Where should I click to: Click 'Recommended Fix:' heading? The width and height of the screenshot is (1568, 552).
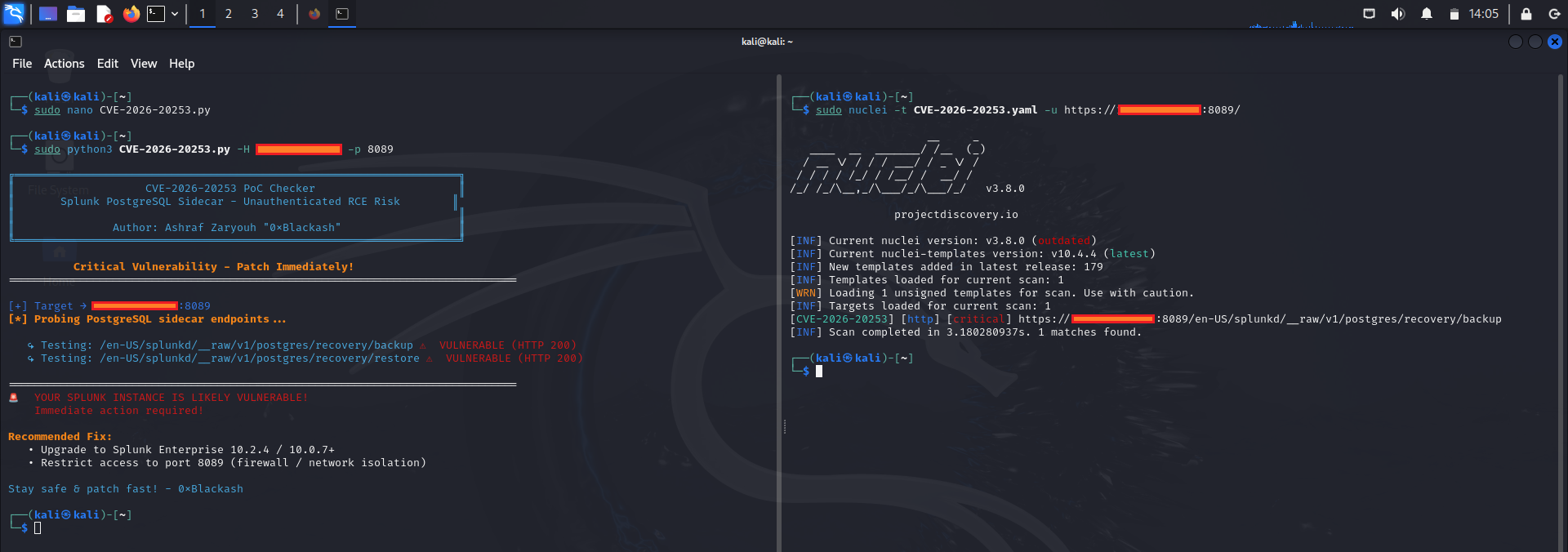[60, 437]
